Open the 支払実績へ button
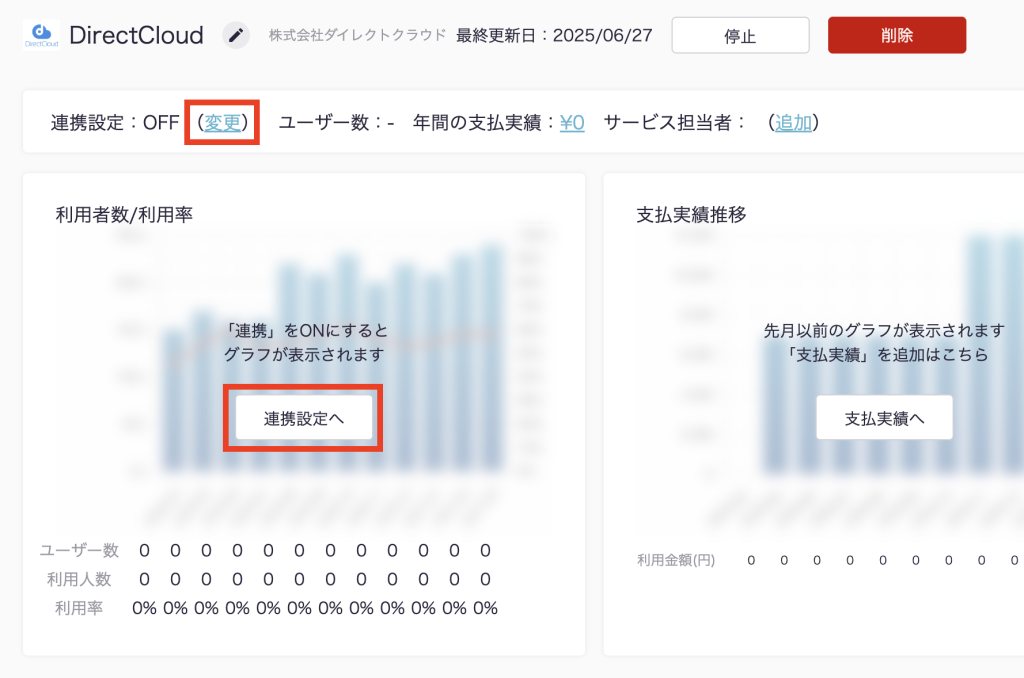Image resolution: width=1024 pixels, height=678 pixels. pyautogui.click(x=884, y=418)
